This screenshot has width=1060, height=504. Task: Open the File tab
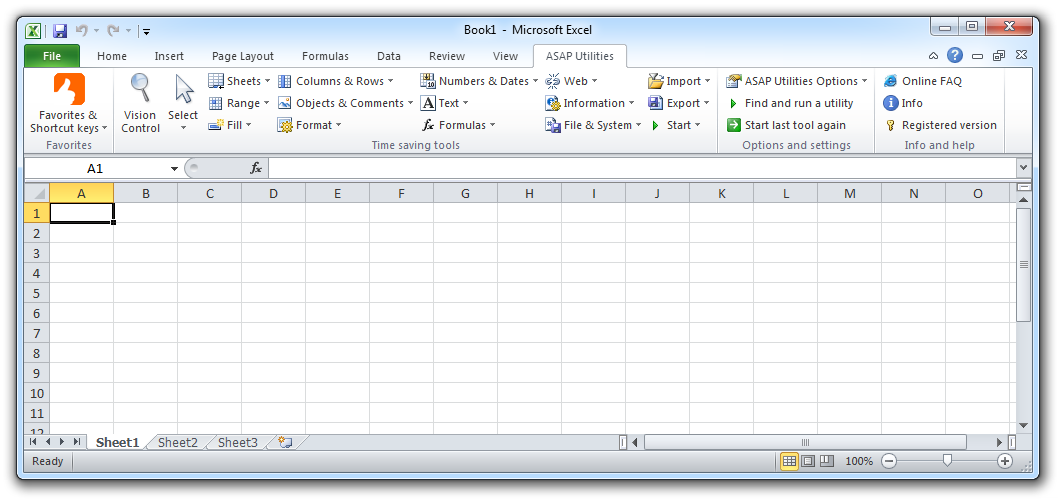[x=52, y=56]
